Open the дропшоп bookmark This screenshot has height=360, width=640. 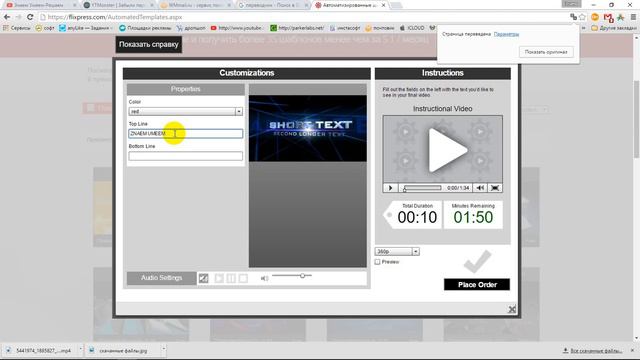pos(191,28)
